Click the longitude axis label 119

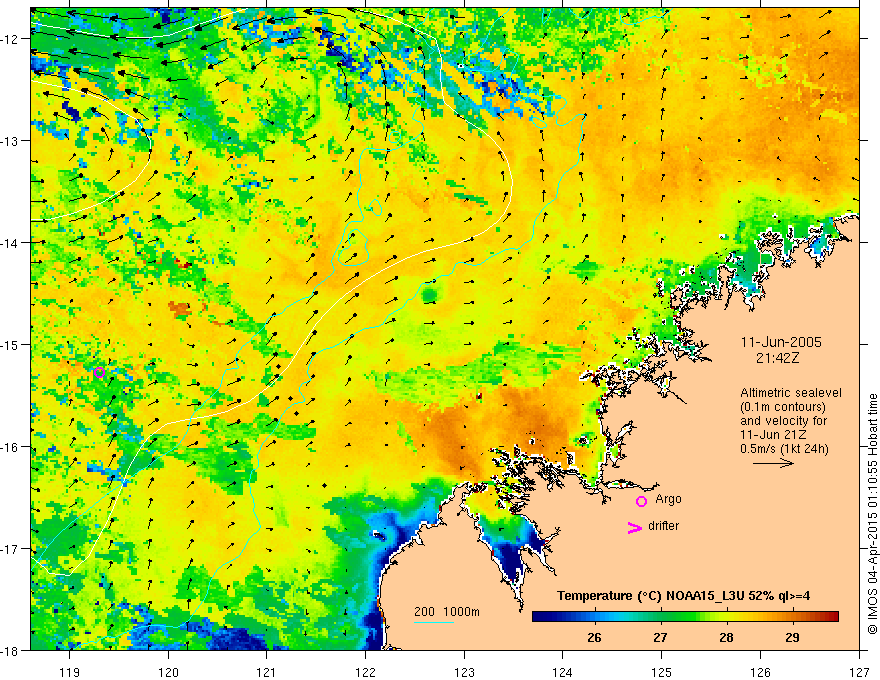point(70,672)
